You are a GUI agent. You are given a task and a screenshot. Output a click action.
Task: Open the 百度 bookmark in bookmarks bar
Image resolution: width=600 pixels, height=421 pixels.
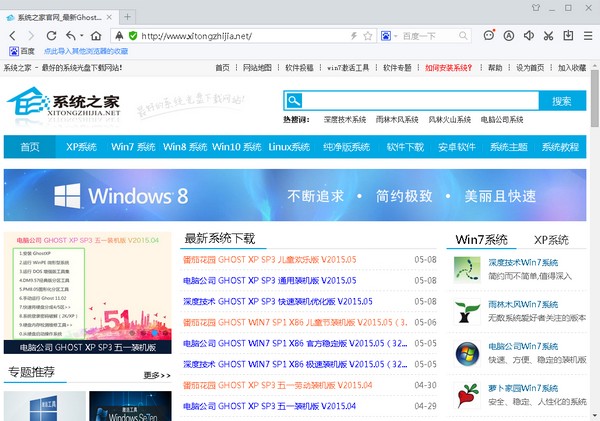(22, 51)
